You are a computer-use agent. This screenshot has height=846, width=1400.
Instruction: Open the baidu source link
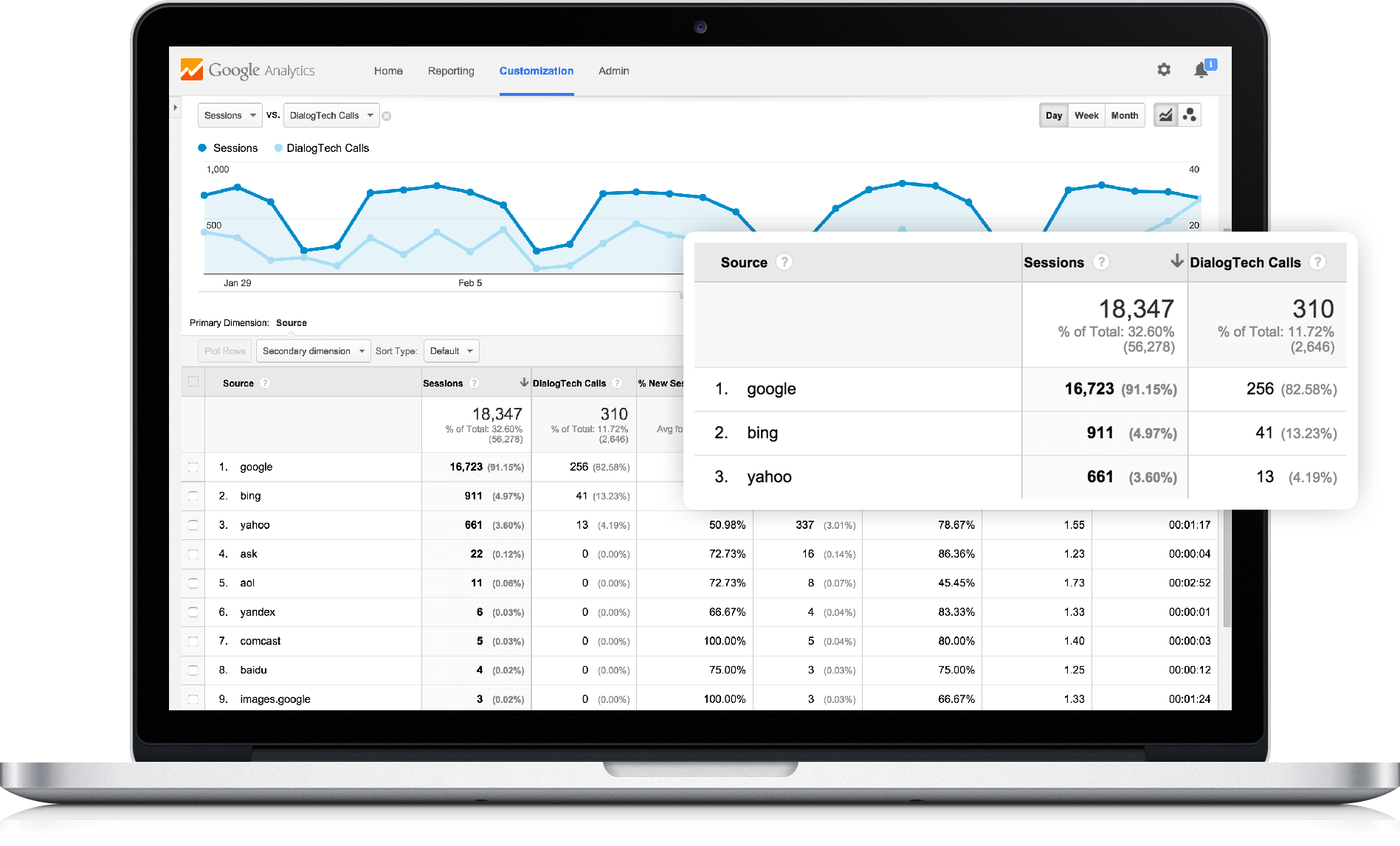pyautogui.click(x=253, y=670)
